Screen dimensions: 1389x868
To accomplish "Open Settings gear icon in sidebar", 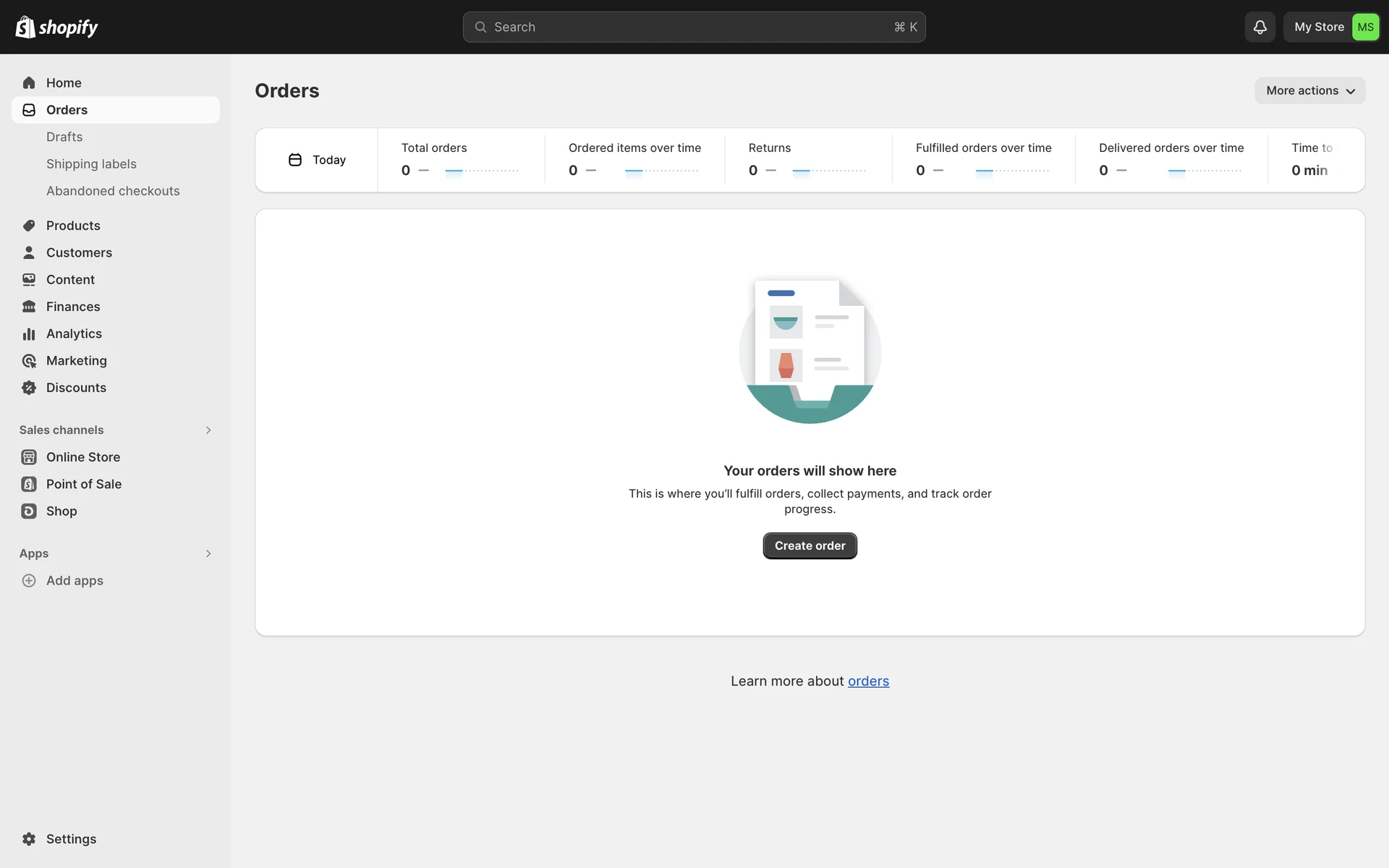I will tap(29, 839).
